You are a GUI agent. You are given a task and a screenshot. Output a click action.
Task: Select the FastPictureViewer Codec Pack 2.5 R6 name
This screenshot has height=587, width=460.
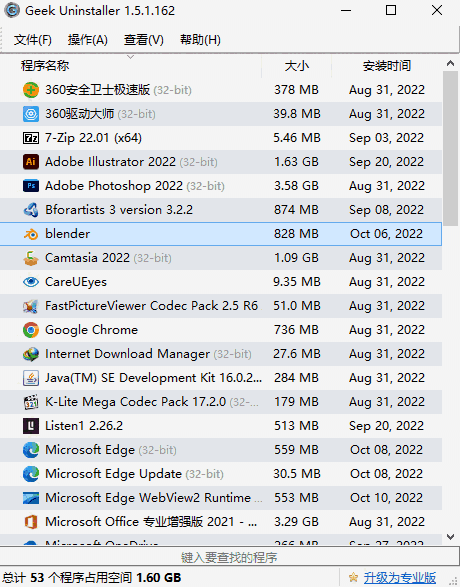point(152,306)
